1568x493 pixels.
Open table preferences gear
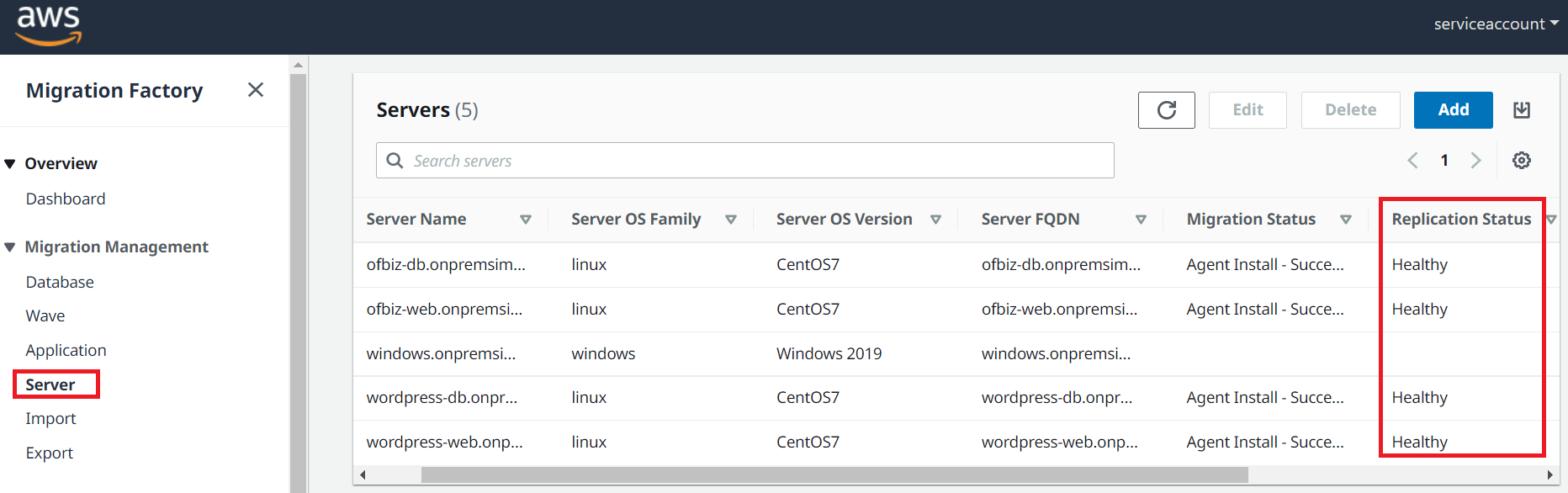1521,161
